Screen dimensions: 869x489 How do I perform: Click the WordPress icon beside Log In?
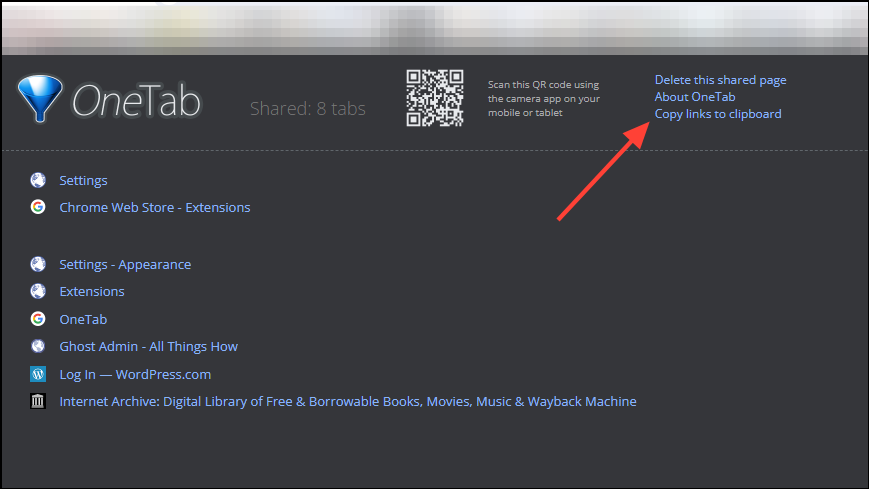[x=38, y=374]
